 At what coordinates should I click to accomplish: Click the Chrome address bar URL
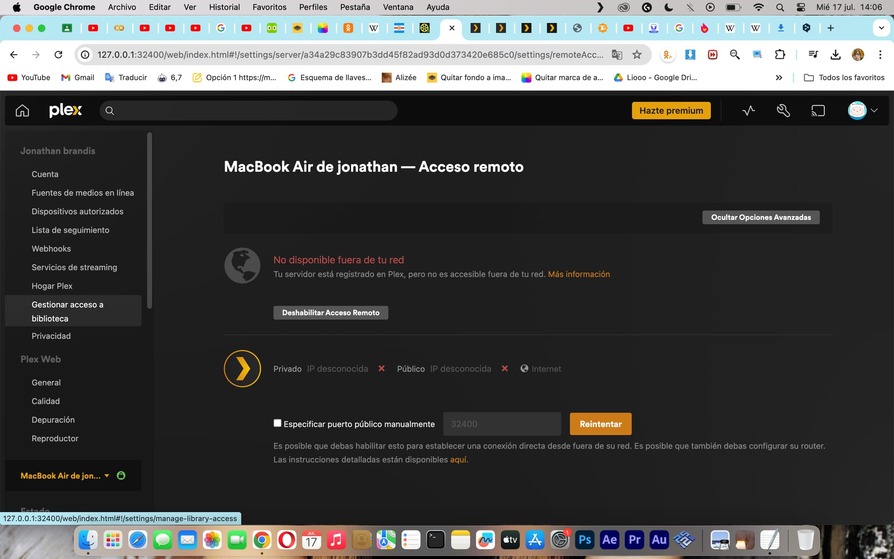350,55
